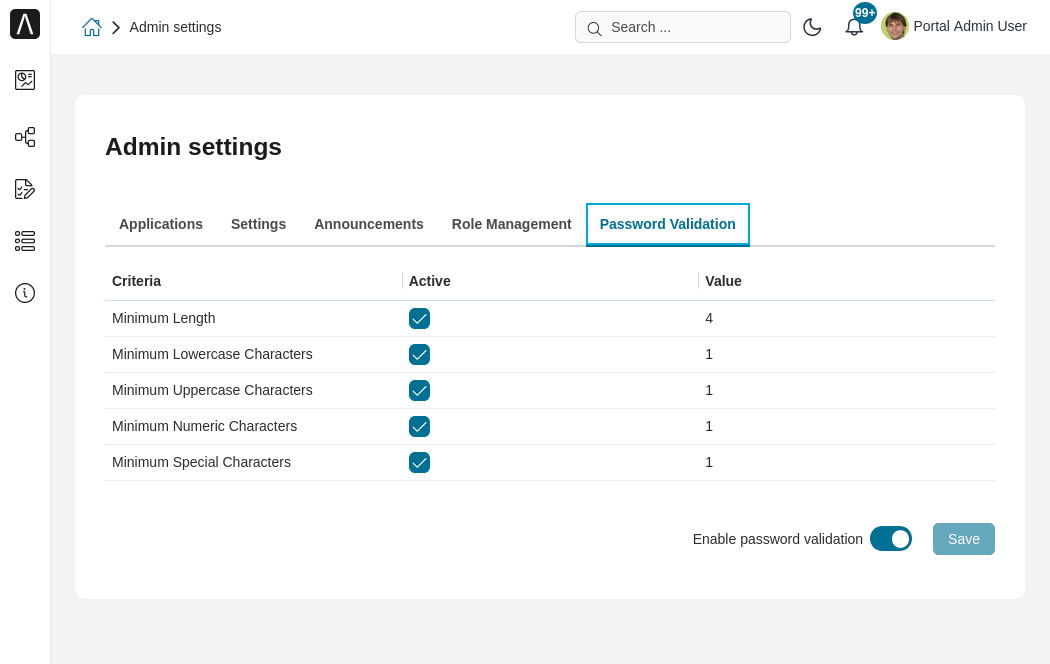Click the Save button
The width and height of the screenshot is (1050, 664).
tap(964, 539)
